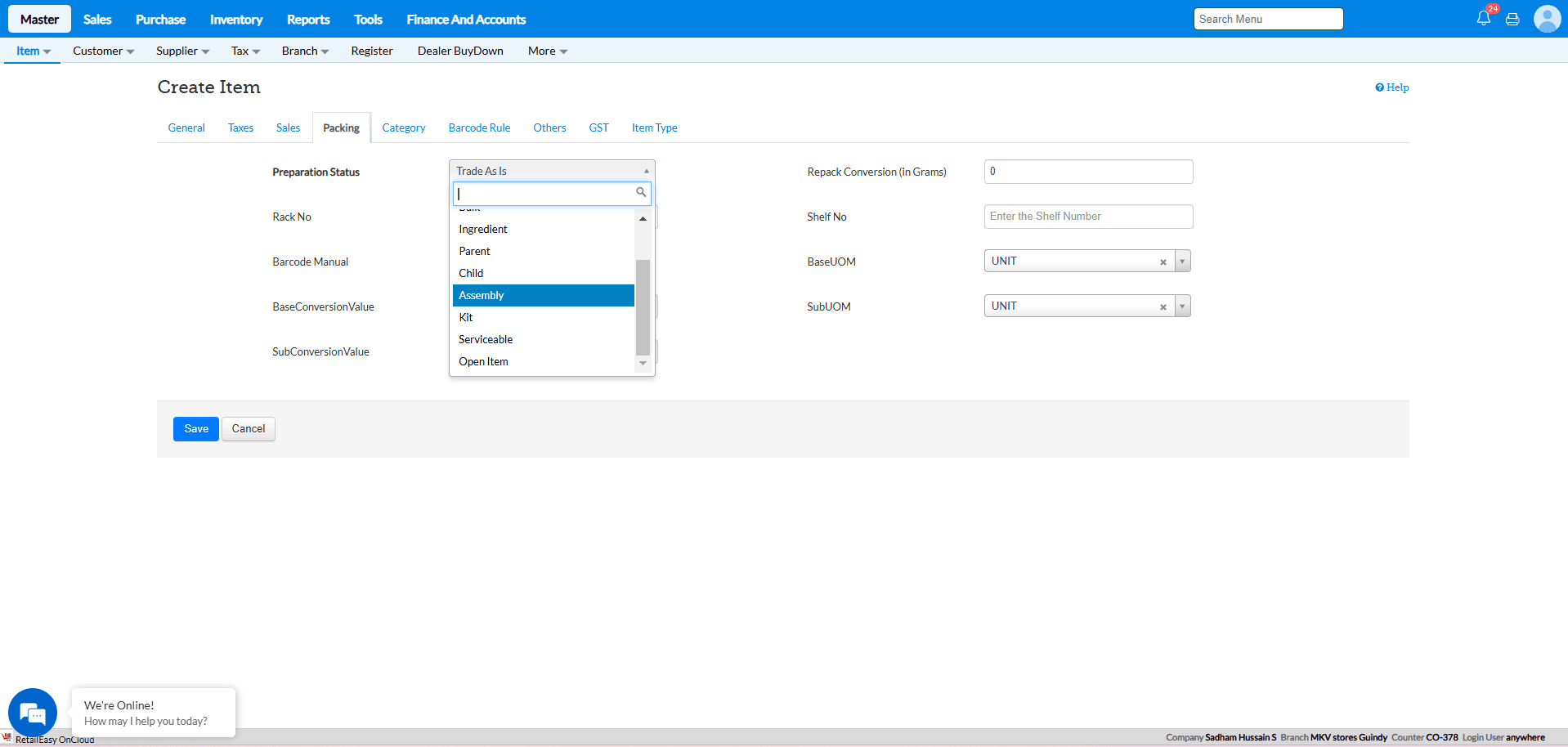Open the live chat bubble icon
Screen dimensions: 1568x747
point(33,713)
